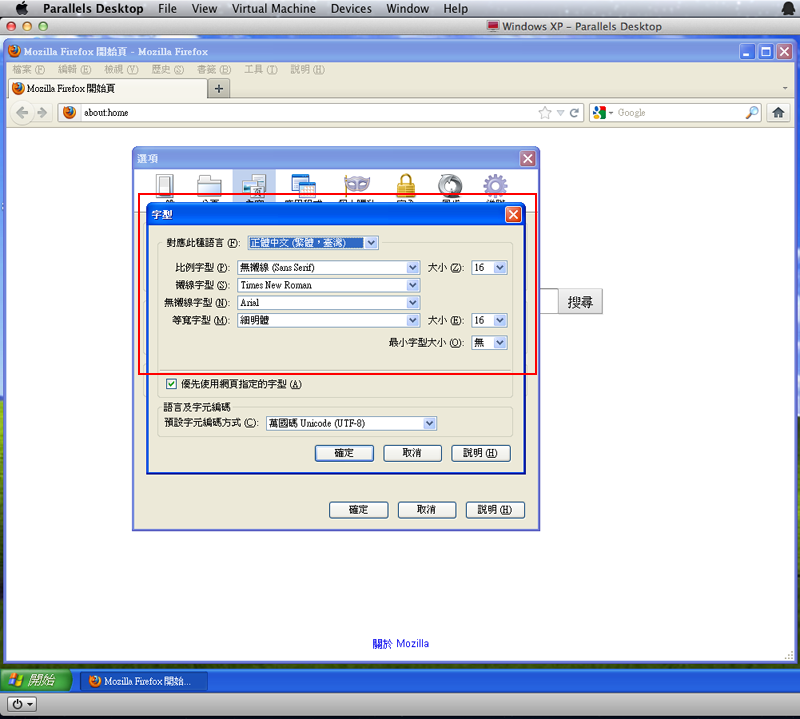Open the 預設字元編碼方式 encoding dropdown
Image resolution: width=800 pixels, height=719 pixels.
tap(429, 423)
